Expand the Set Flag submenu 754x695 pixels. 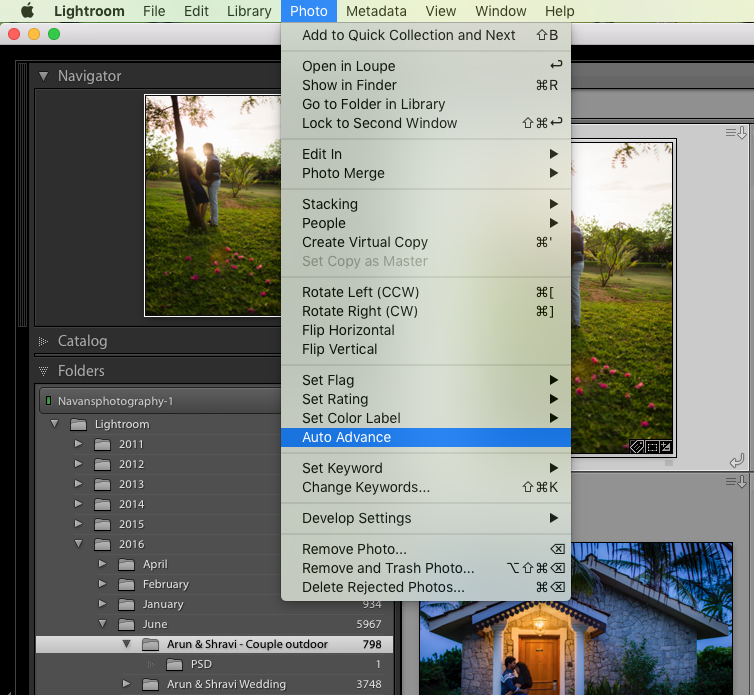(426, 380)
